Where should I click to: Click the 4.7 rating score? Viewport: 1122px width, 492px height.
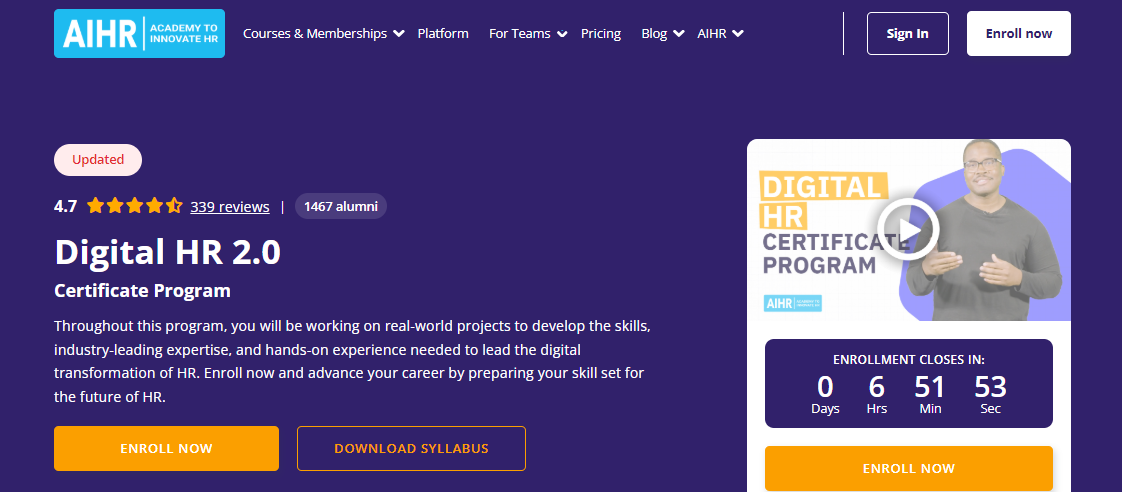tap(65, 207)
